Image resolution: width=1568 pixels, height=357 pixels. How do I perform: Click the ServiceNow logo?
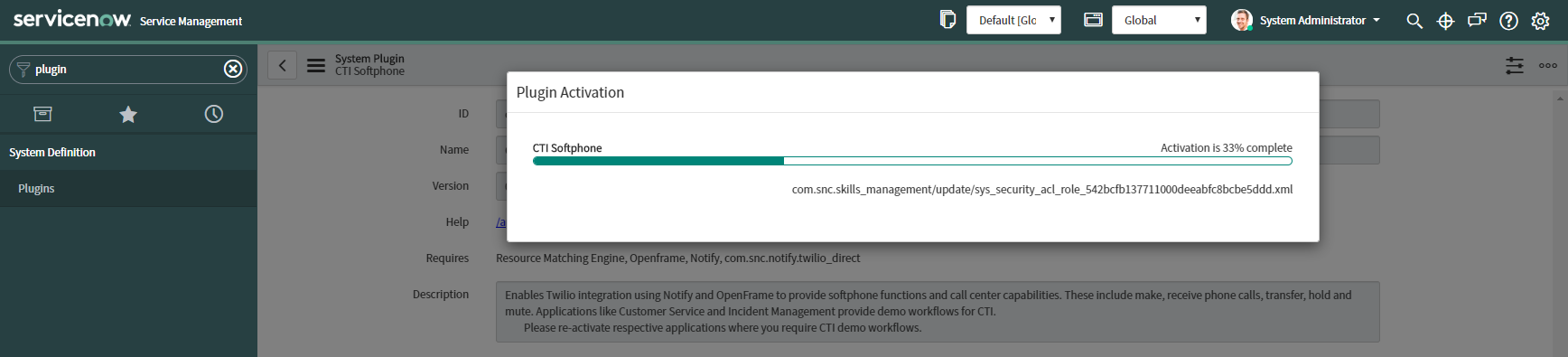(72, 19)
